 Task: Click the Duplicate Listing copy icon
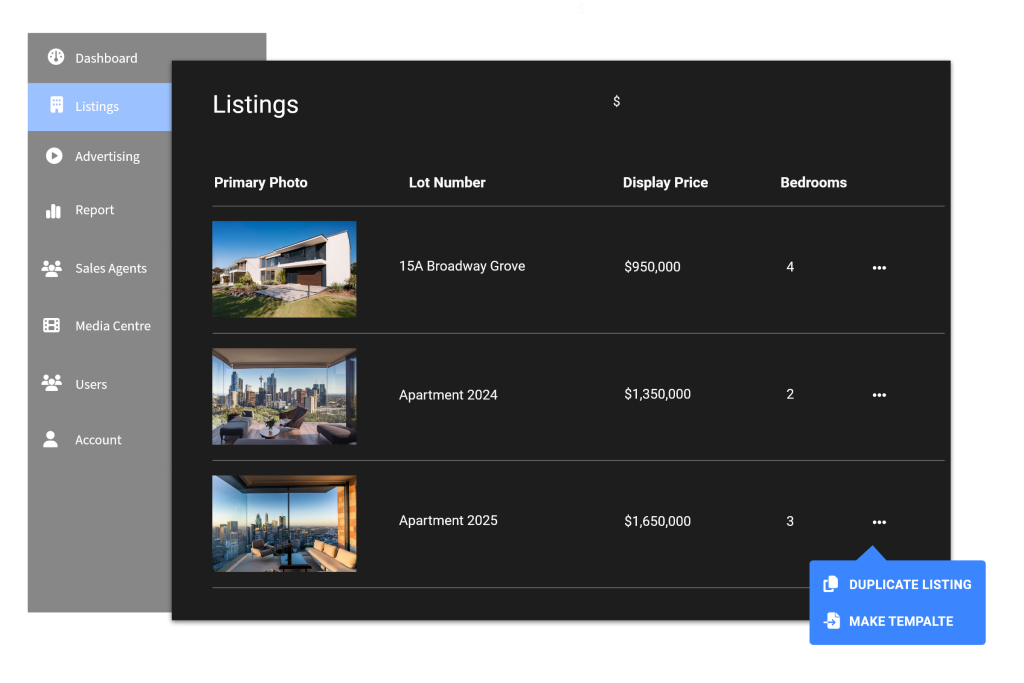point(830,585)
